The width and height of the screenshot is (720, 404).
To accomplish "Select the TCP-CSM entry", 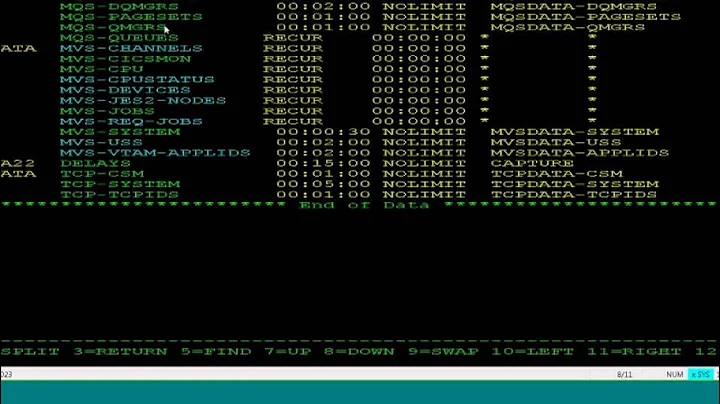I will [102, 174].
